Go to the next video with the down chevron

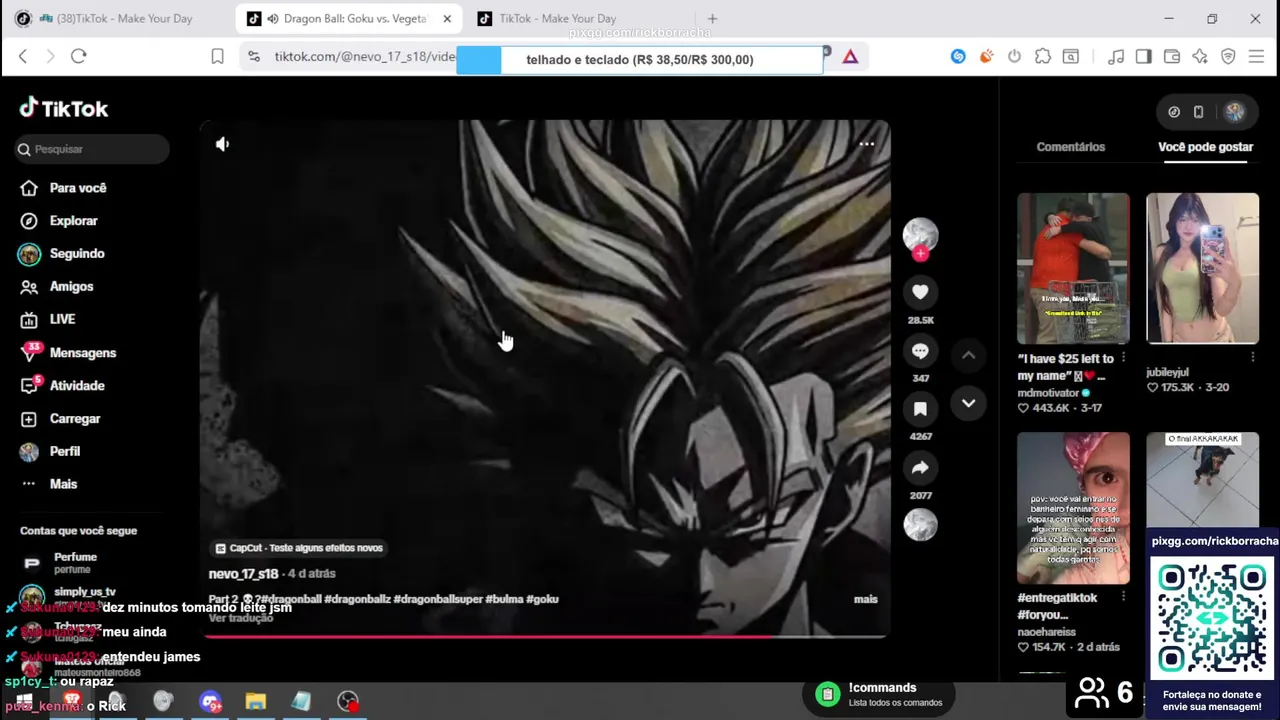click(x=968, y=403)
